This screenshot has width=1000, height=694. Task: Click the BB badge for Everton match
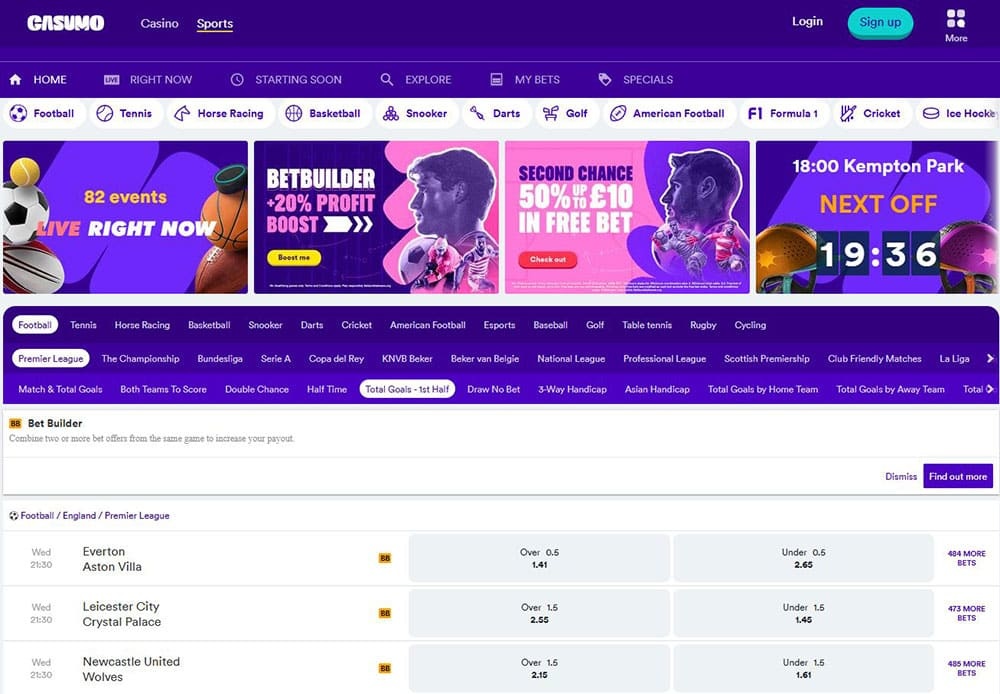click(x=385, y=558)
